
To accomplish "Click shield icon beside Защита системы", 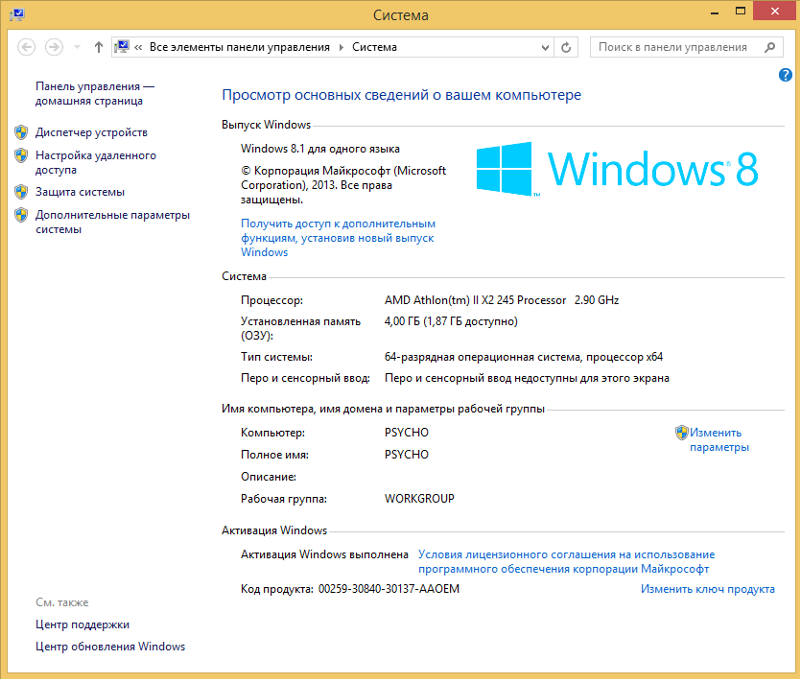I will pyautogui.click(x=21, y=192).
